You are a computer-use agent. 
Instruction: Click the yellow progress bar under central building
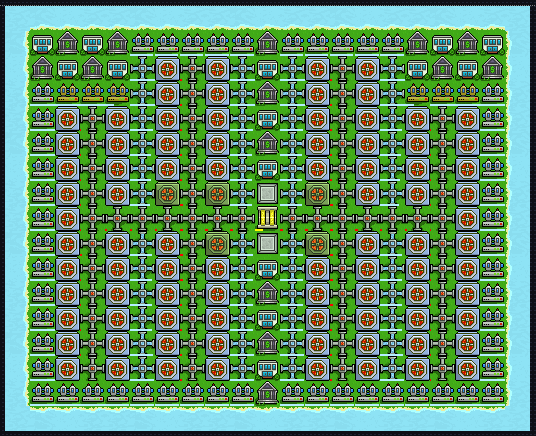click(259, 230)
